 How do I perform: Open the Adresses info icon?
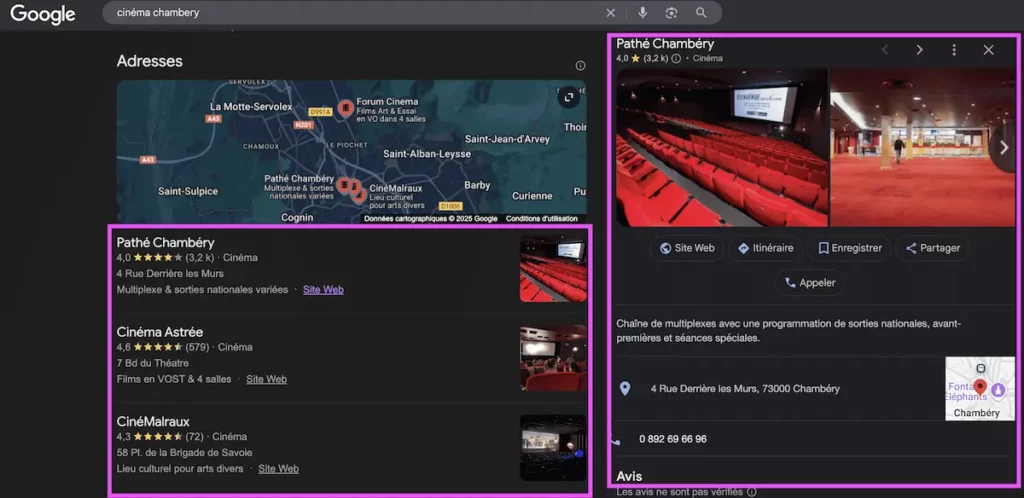[x=580, y=65]
